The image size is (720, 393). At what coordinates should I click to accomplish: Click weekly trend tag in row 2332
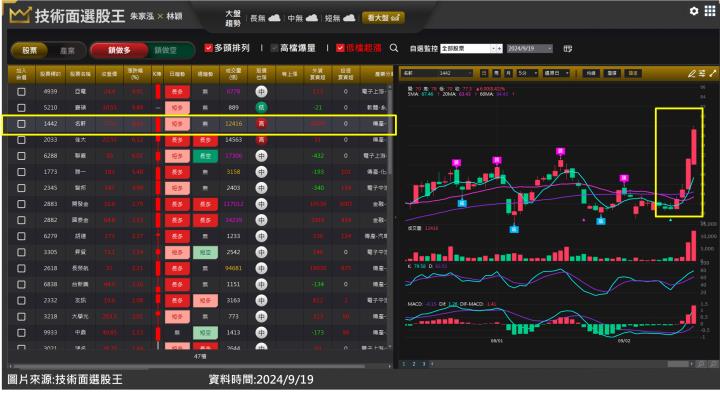[205, 300]
